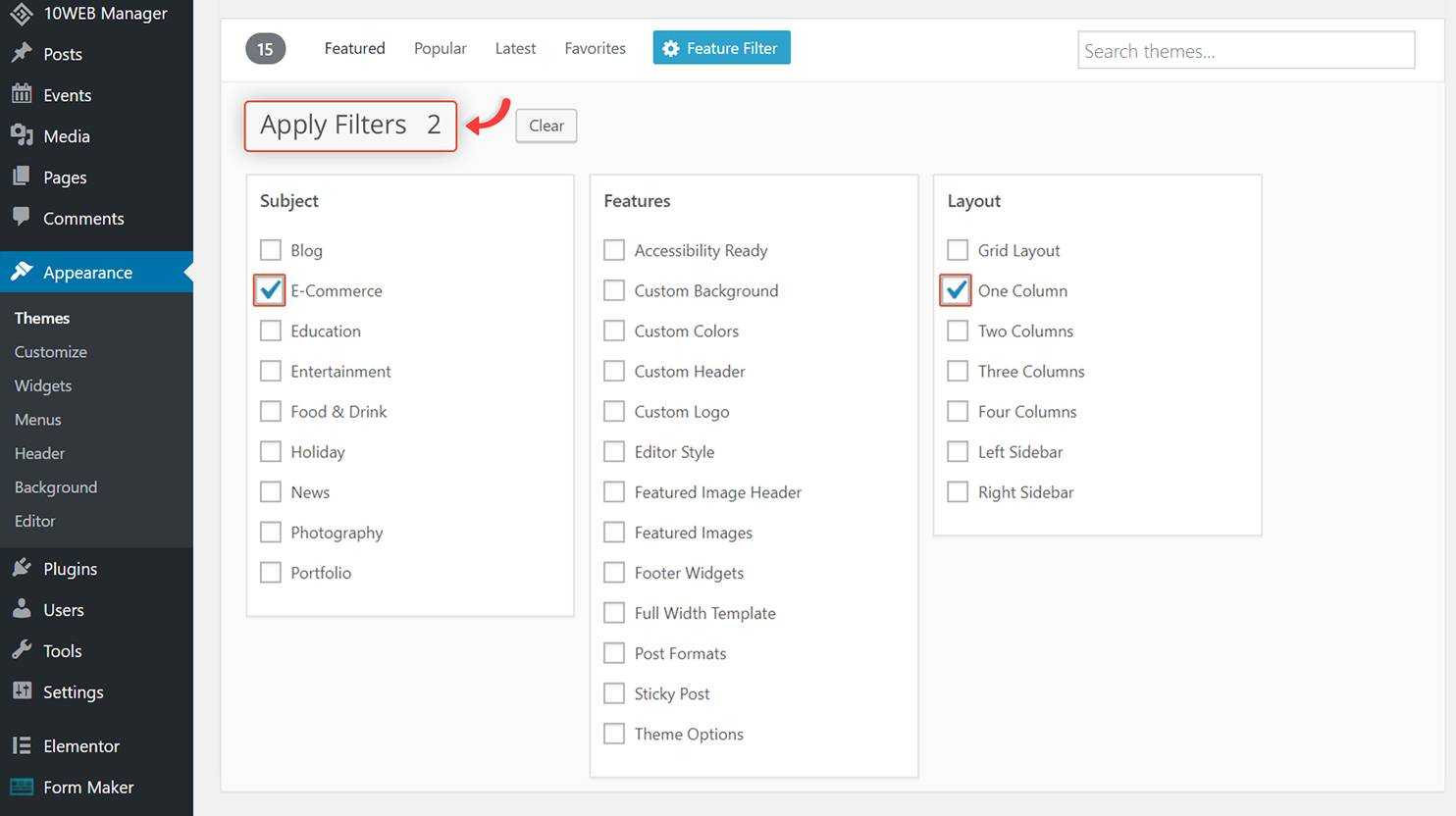
Task: Click the Elementor logo icon
Action: (22, 745)
